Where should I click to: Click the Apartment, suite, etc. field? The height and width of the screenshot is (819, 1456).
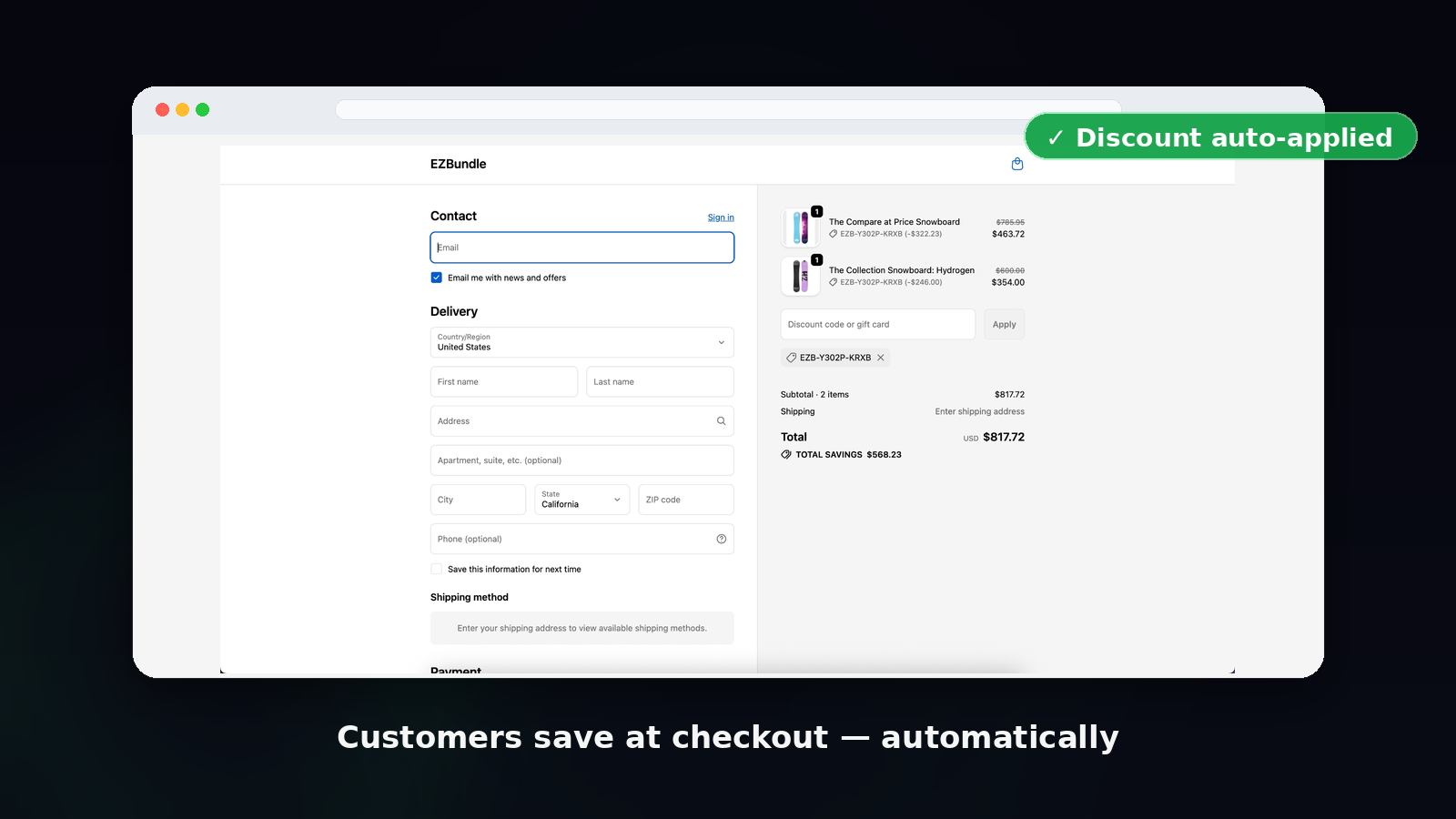(582, 460)
